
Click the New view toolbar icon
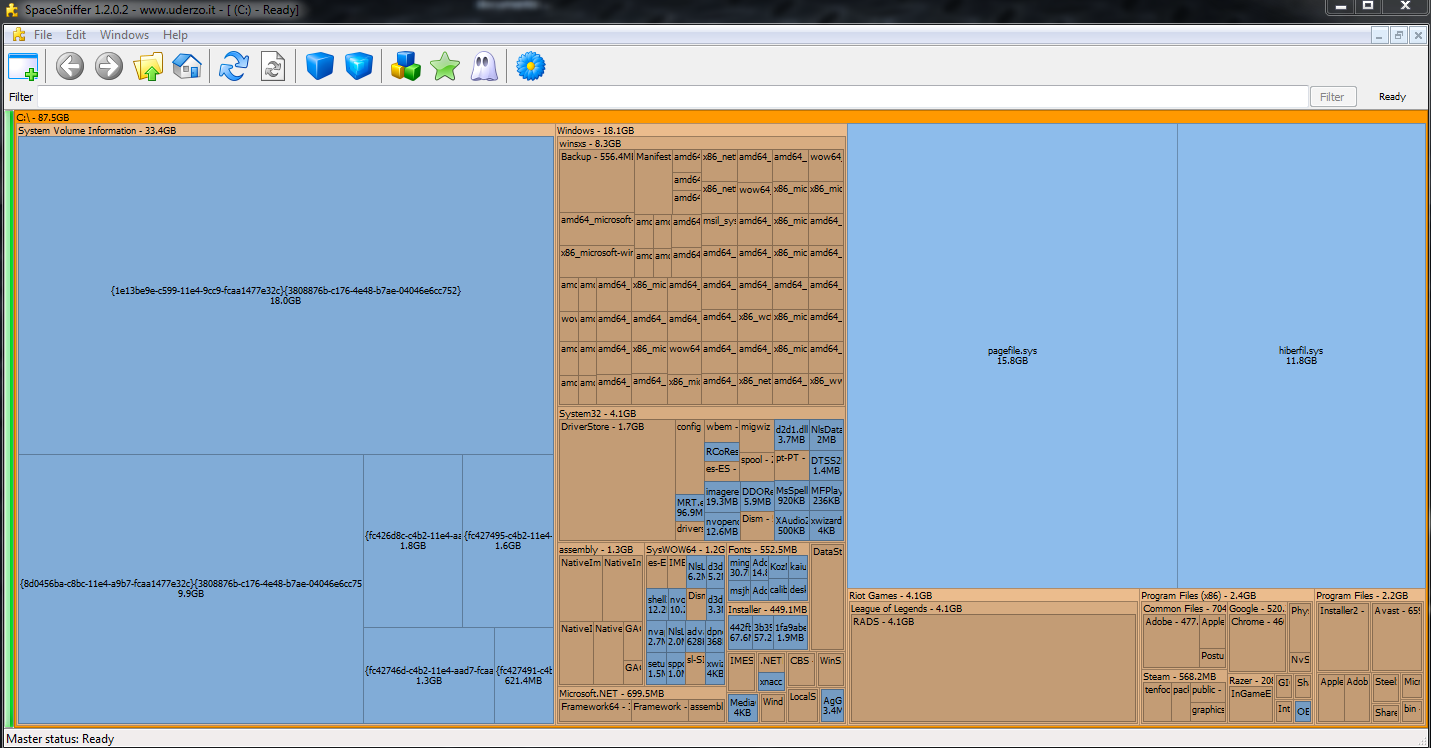(x=23, y=67)
